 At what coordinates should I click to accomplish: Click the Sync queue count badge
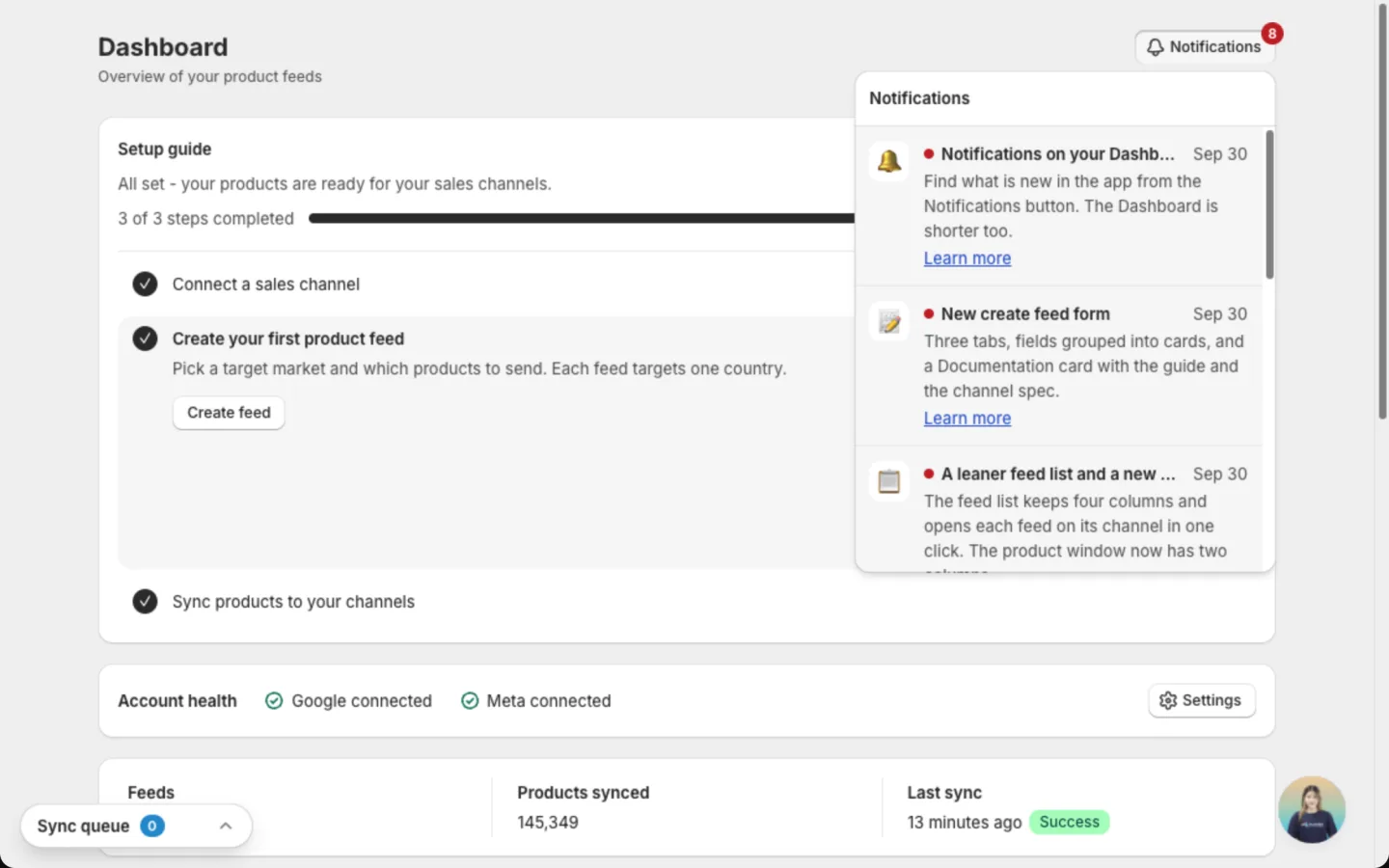coord(152,827)
